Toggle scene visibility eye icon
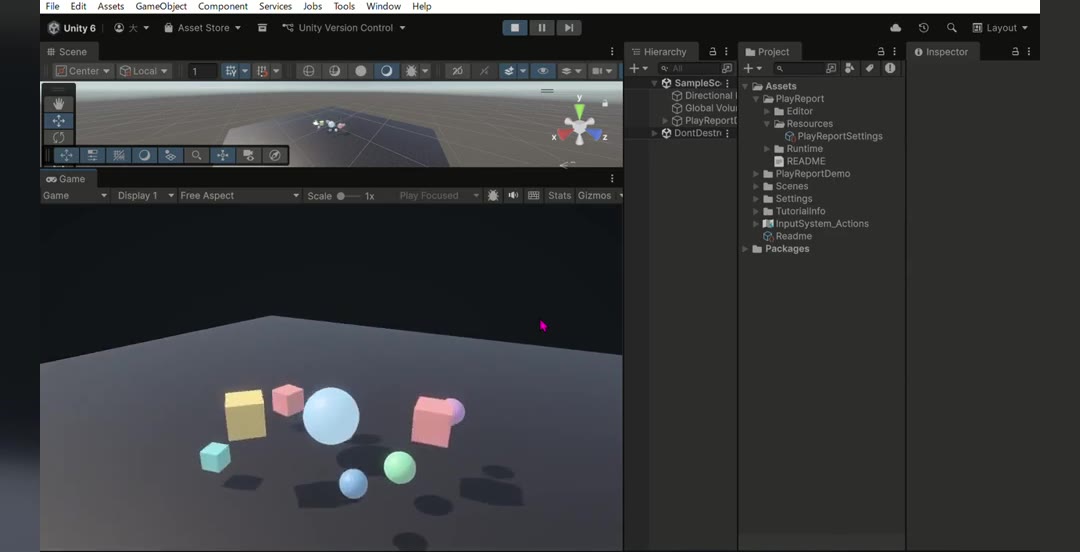This screenshot has height=552, width=1080. coord(543,71)
